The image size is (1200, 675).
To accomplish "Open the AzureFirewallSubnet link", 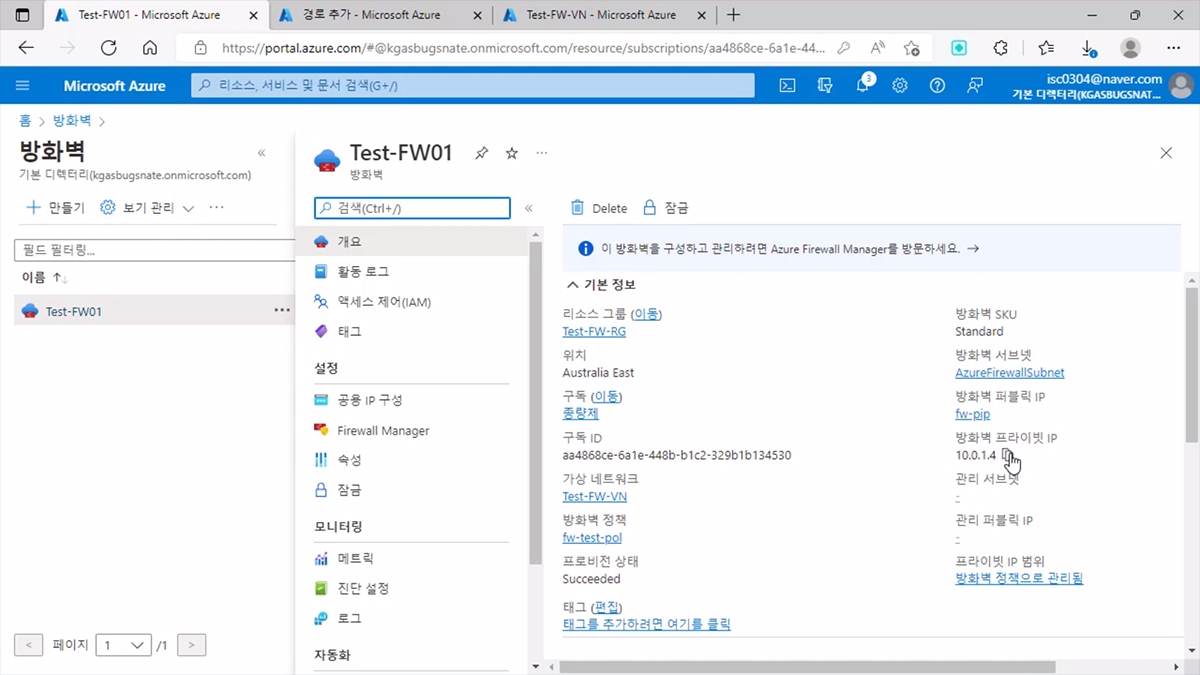I will pyautogui.click(x=1010, y=372).
